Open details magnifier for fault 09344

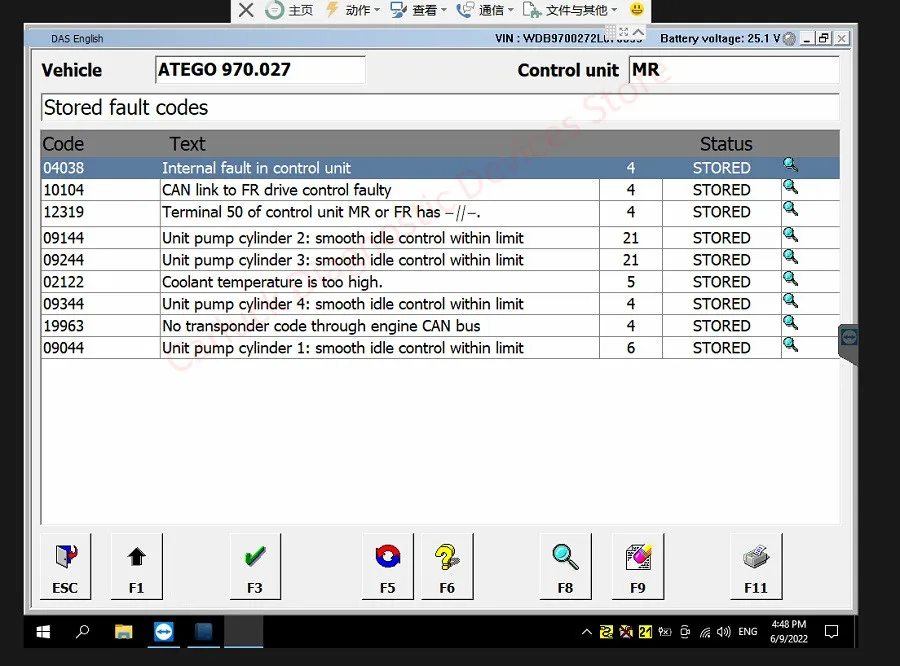[790, 300]
